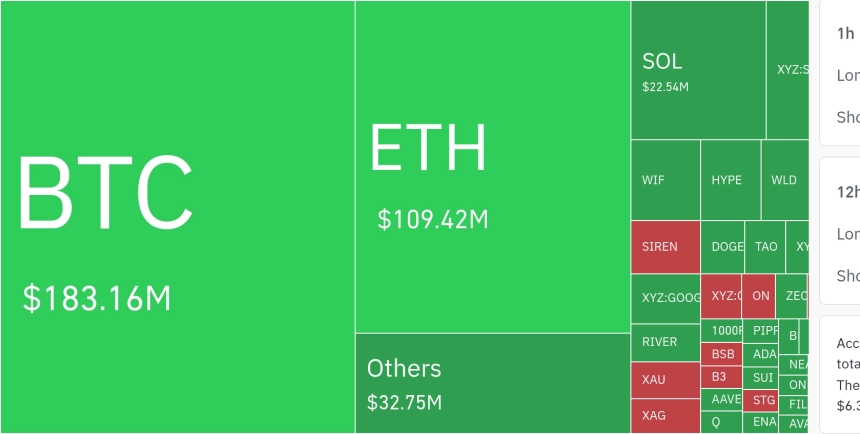
Task: Click the XYZ:GOOG tile
Action: click(665, 298)
